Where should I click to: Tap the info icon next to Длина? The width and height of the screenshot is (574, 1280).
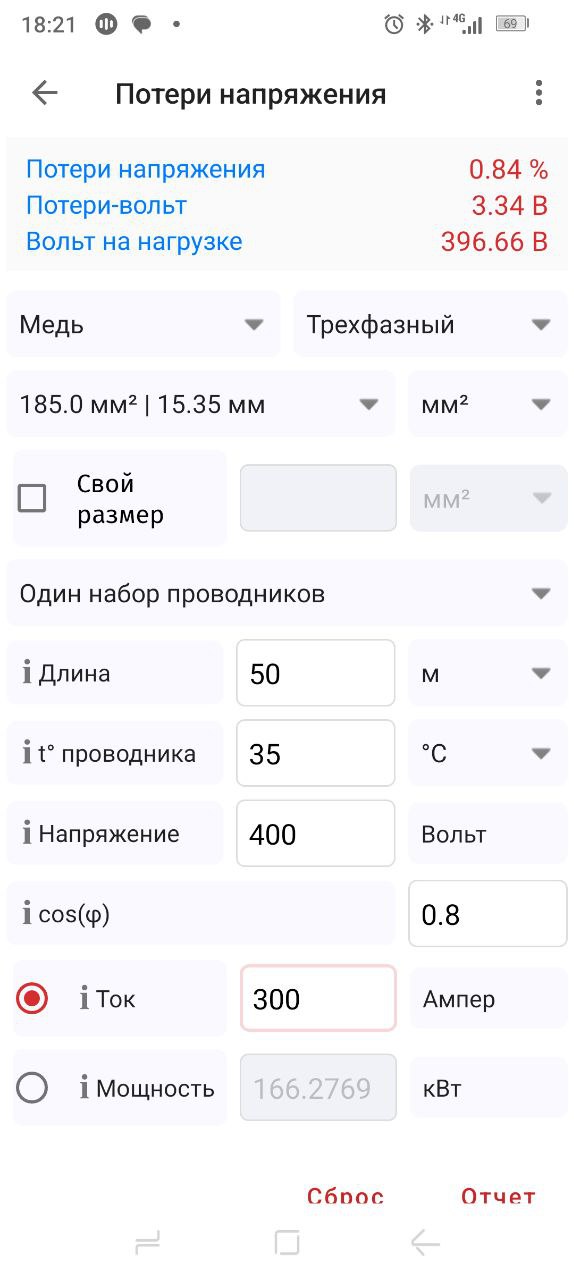(x=27, y=673)
